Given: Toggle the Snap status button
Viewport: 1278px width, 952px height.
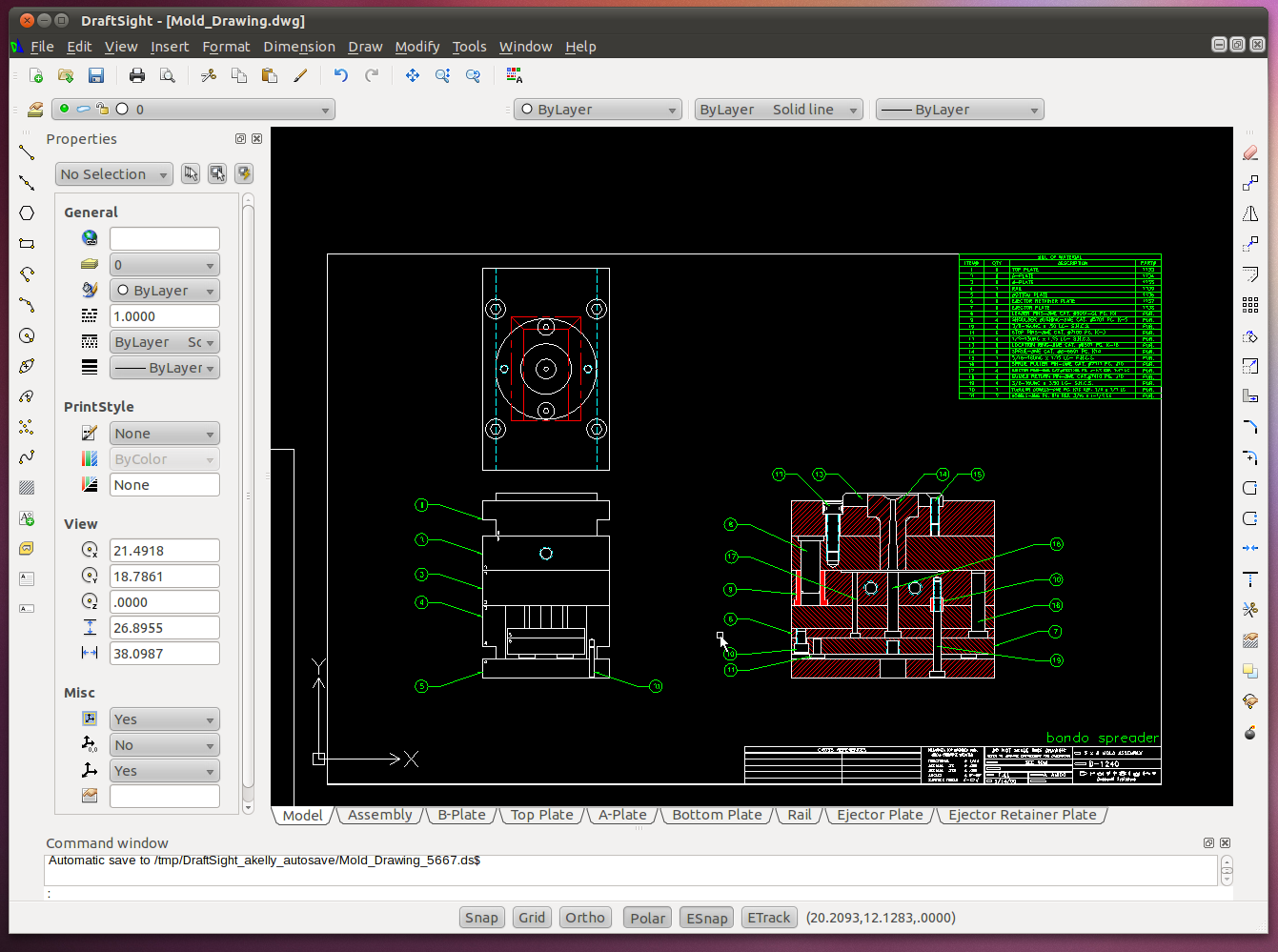Looking at the screenshot, I should [481, 918].
